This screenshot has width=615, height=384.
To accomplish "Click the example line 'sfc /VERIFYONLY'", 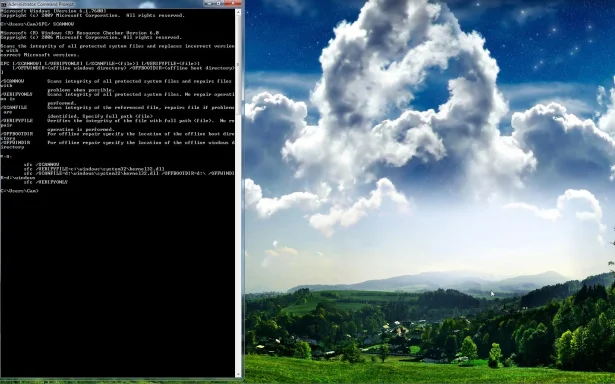I will [45, 182].
